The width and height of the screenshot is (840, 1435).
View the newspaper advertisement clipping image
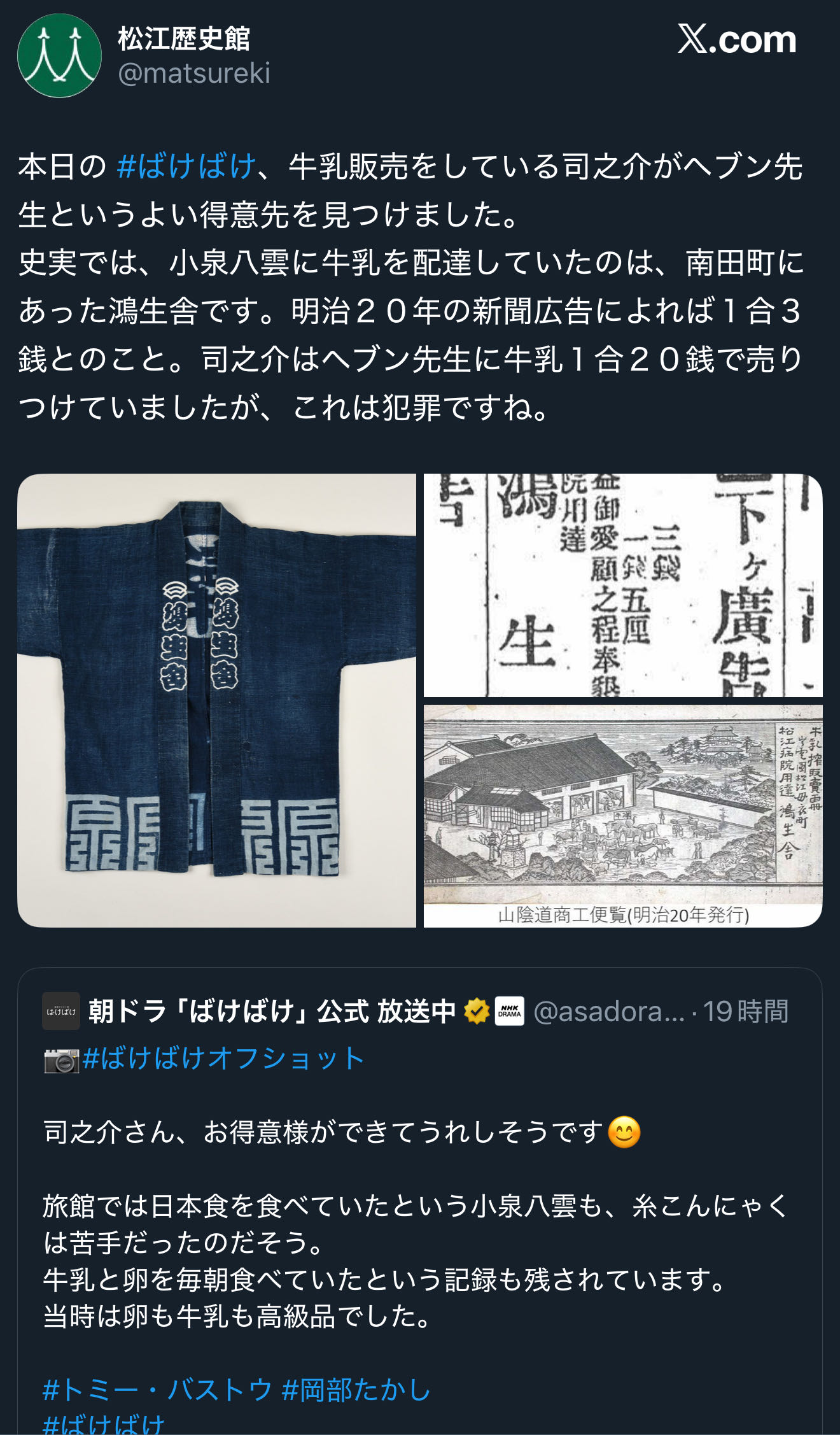point(623,585)
